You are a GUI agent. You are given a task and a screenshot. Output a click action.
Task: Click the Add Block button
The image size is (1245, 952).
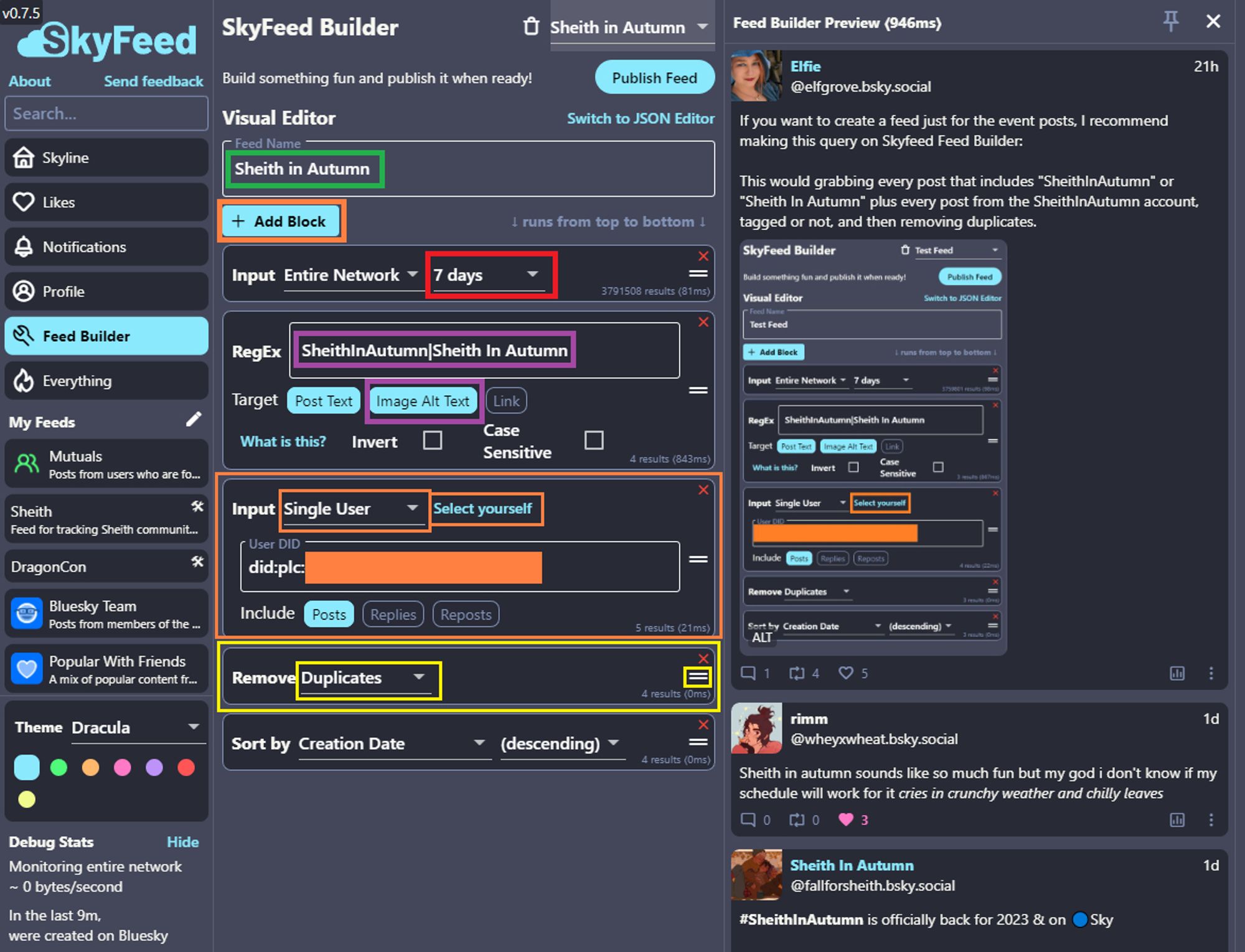[281, 221]
